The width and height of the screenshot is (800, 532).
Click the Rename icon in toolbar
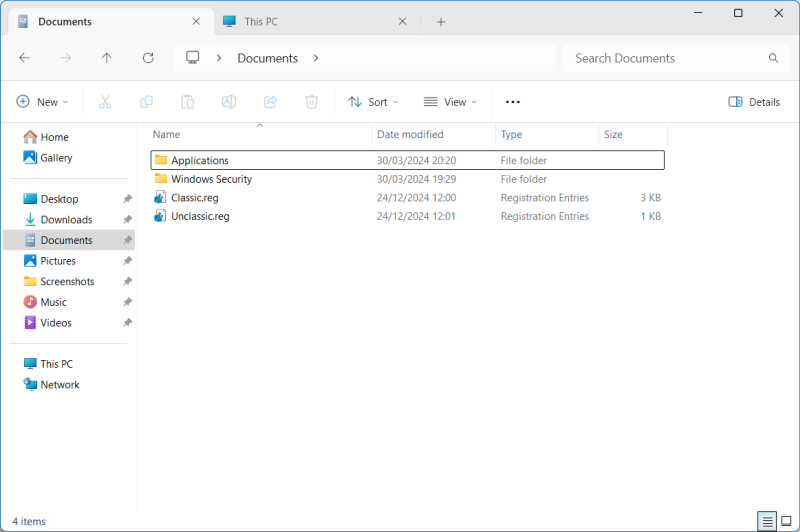point(229,102)
